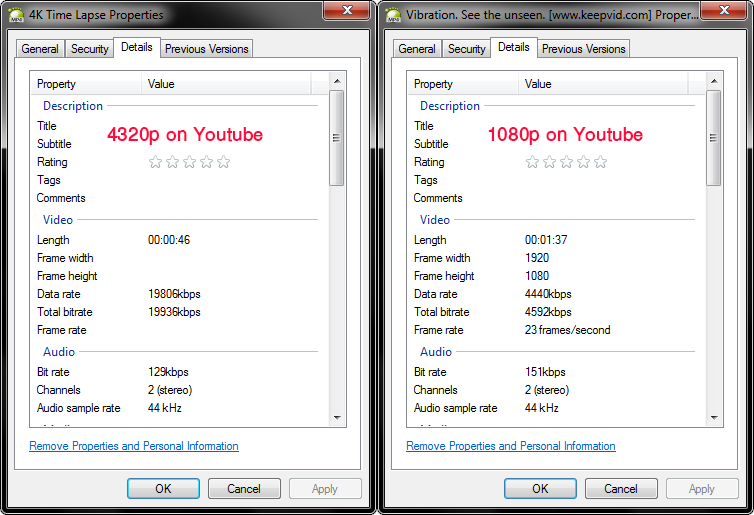Click Frame rate row in 4K Time Lapse window
Image resolution: width=754 pixels, height=515 pixels.
point(179,330)
